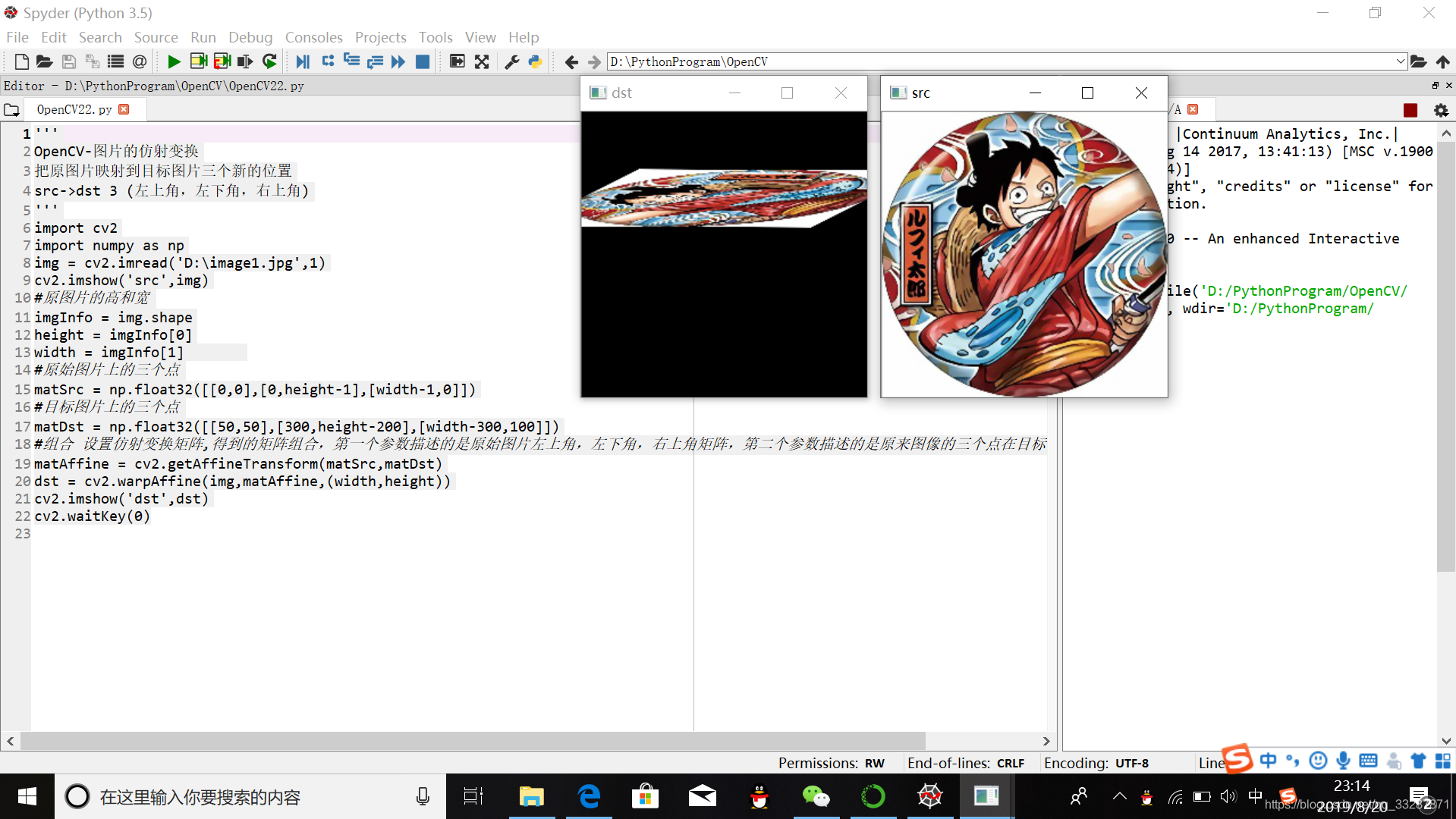This screenshot has width=1456, height=819.
Task: Save the current file
Action: tap(68, 61)
